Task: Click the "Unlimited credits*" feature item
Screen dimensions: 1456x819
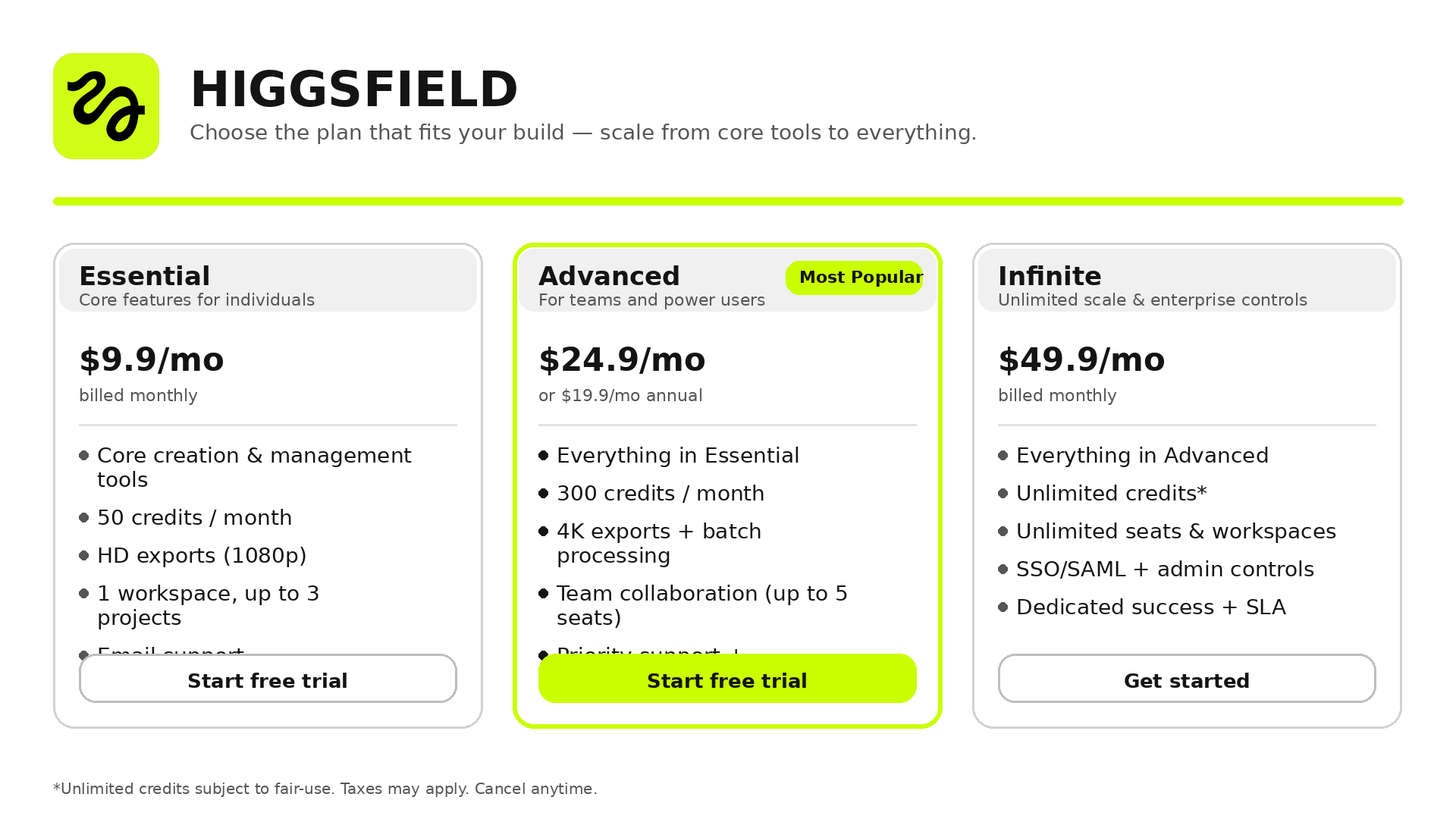Action: click(1111, 494)
